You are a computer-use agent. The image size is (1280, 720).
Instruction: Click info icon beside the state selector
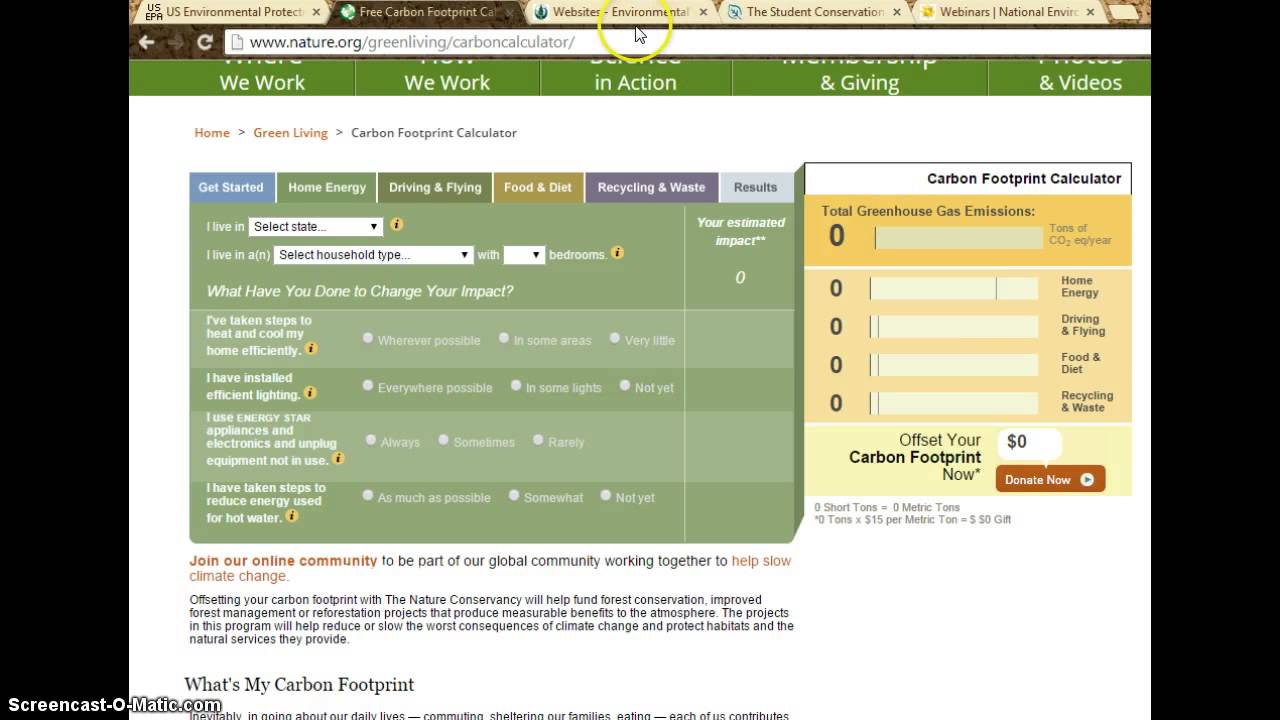tap(396, 225)
